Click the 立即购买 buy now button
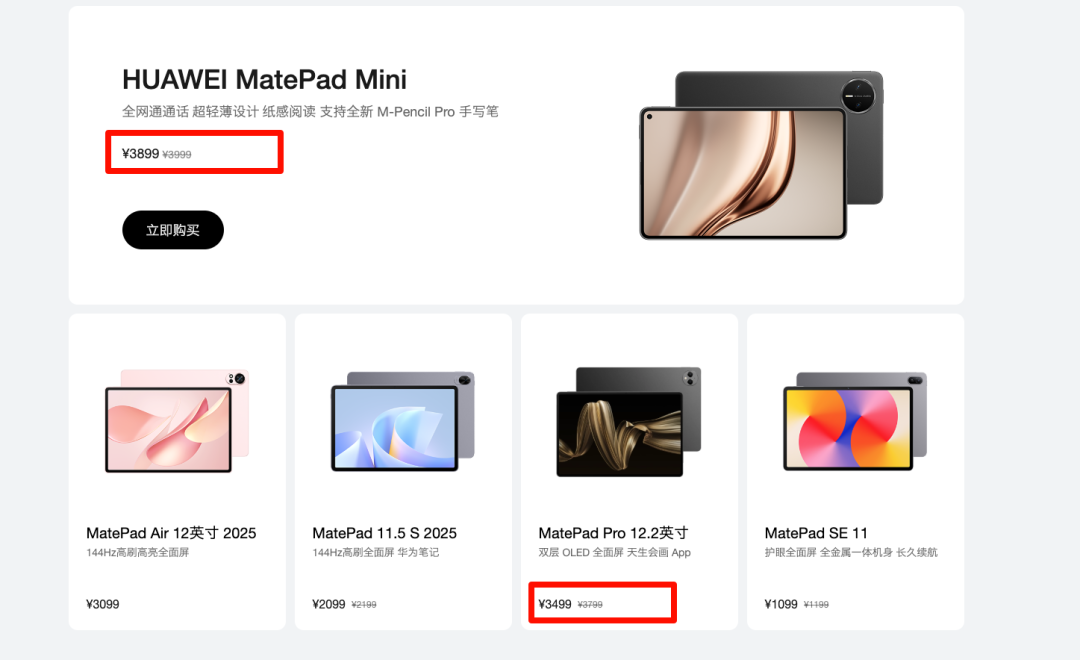Screen dimensions: 1080x660 [173, 229]
